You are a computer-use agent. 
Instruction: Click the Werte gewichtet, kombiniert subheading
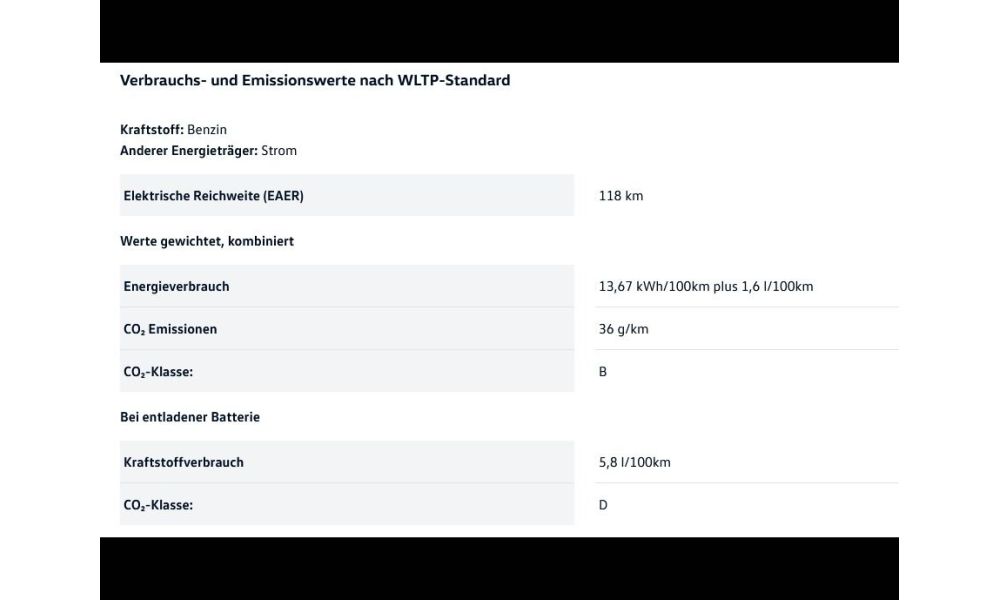point(207,241)
